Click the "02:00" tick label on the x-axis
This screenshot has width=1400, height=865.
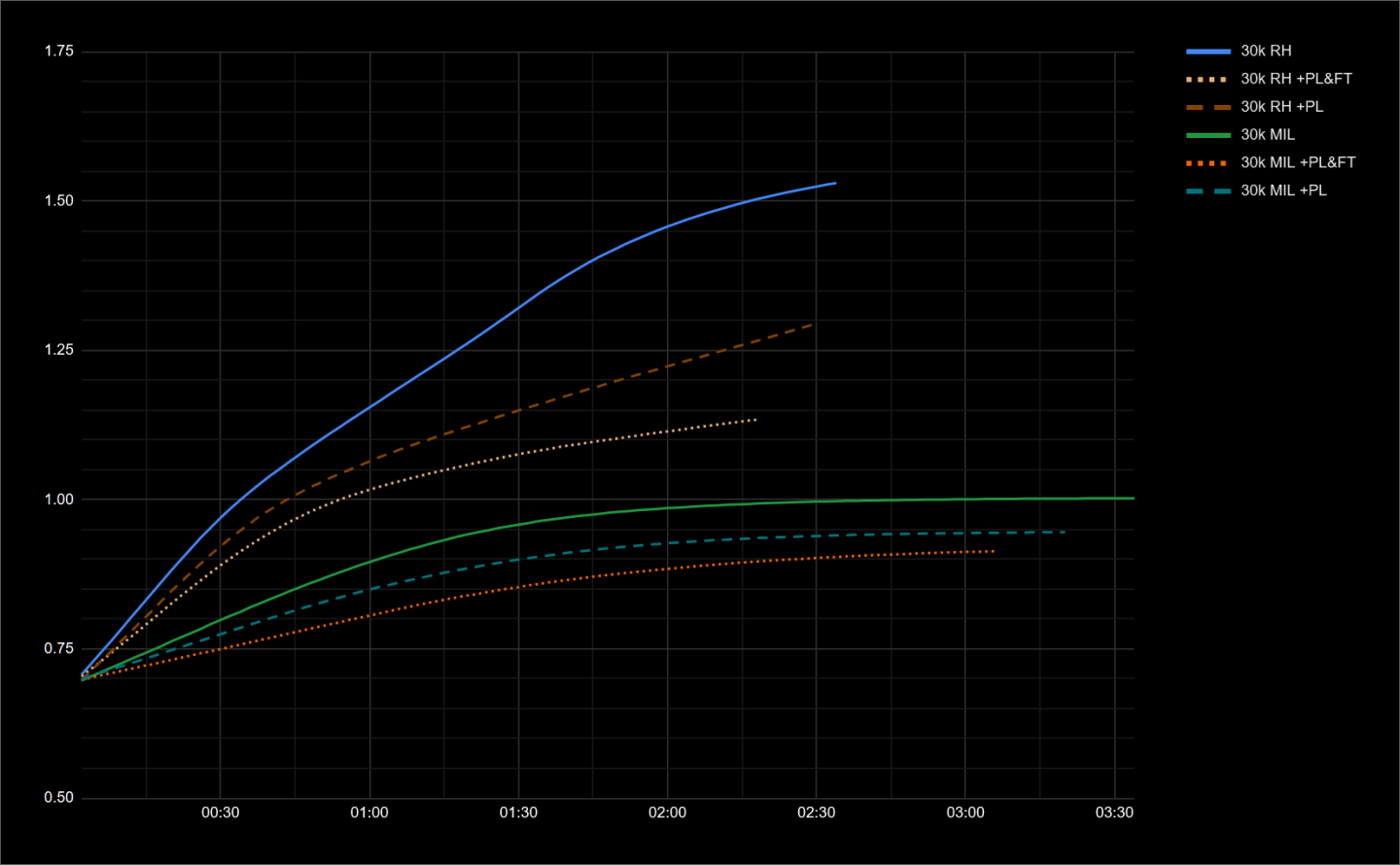point(669,813)
